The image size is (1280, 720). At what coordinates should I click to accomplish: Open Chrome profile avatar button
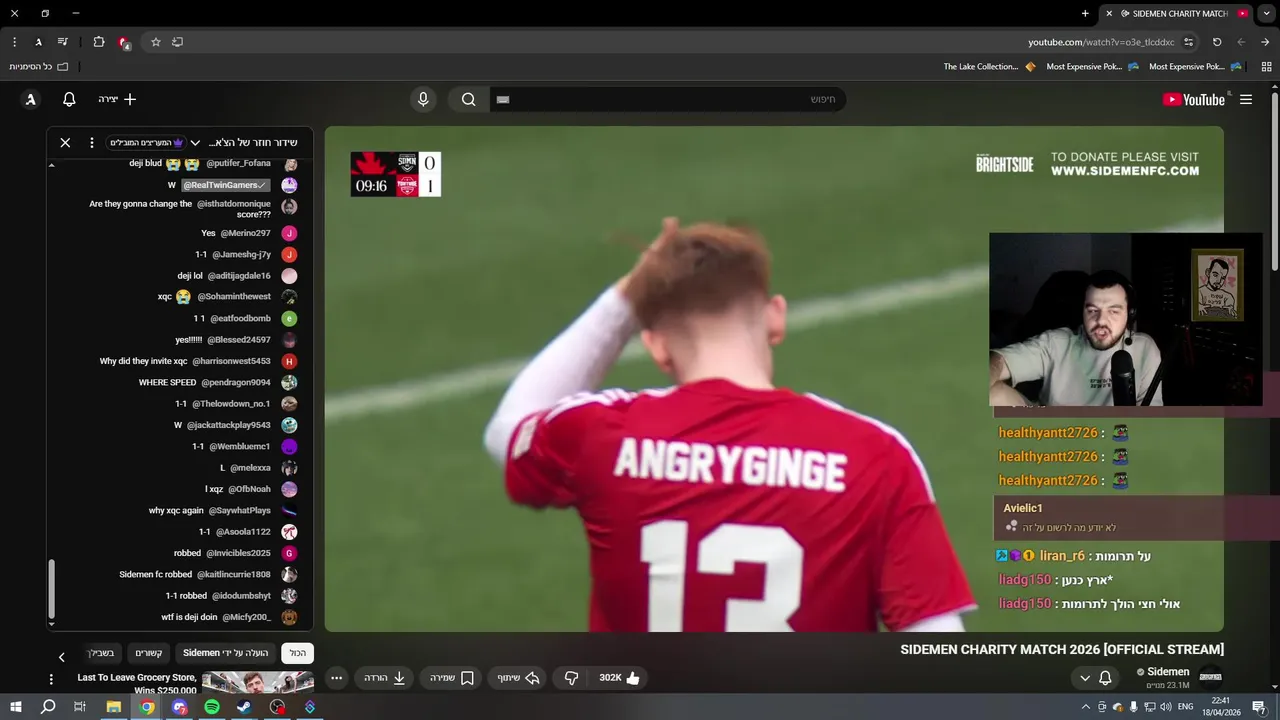pyautogui.click(x=38, y=42)
